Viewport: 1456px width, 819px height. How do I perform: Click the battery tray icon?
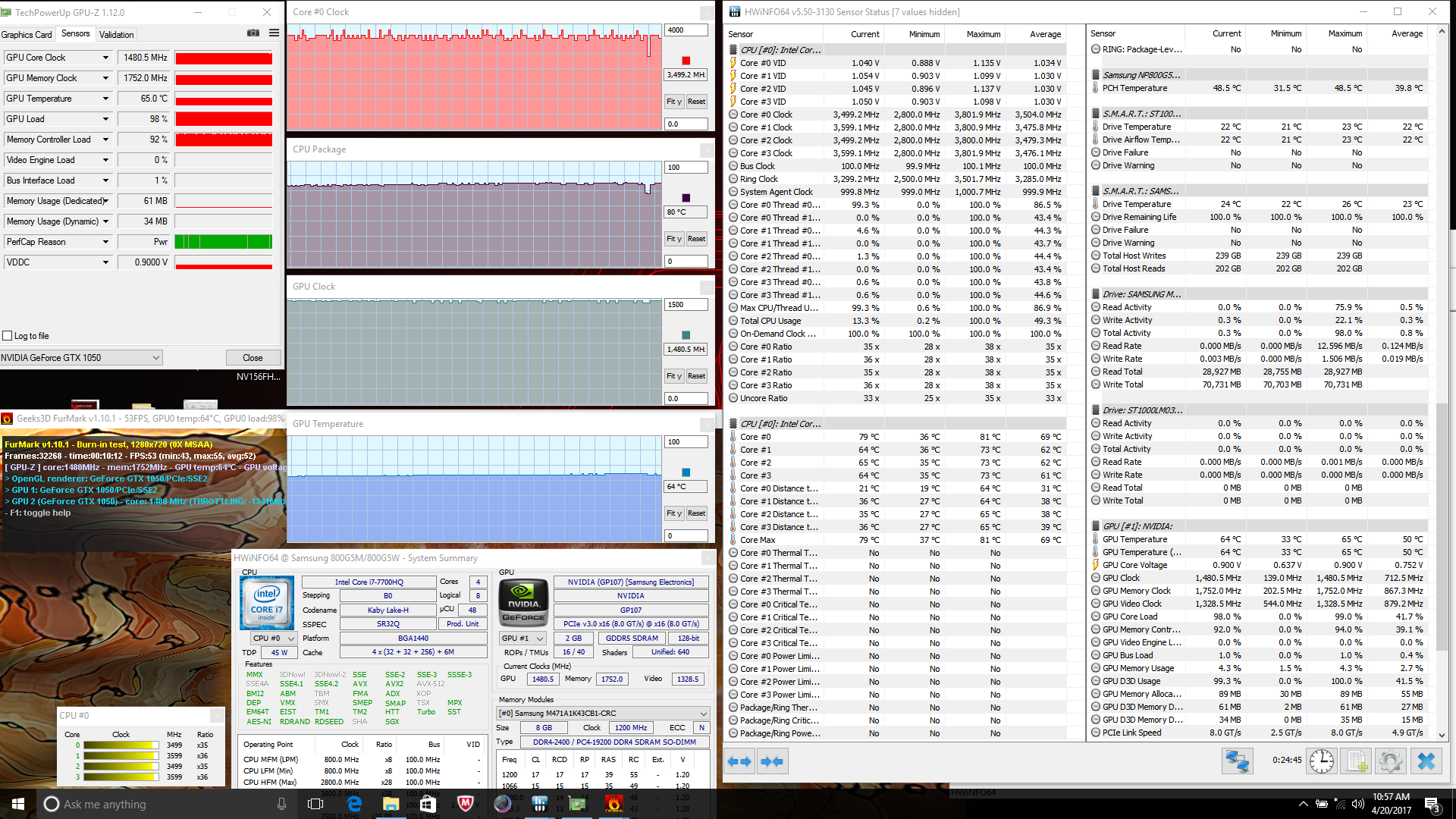tap(1322, 804)
